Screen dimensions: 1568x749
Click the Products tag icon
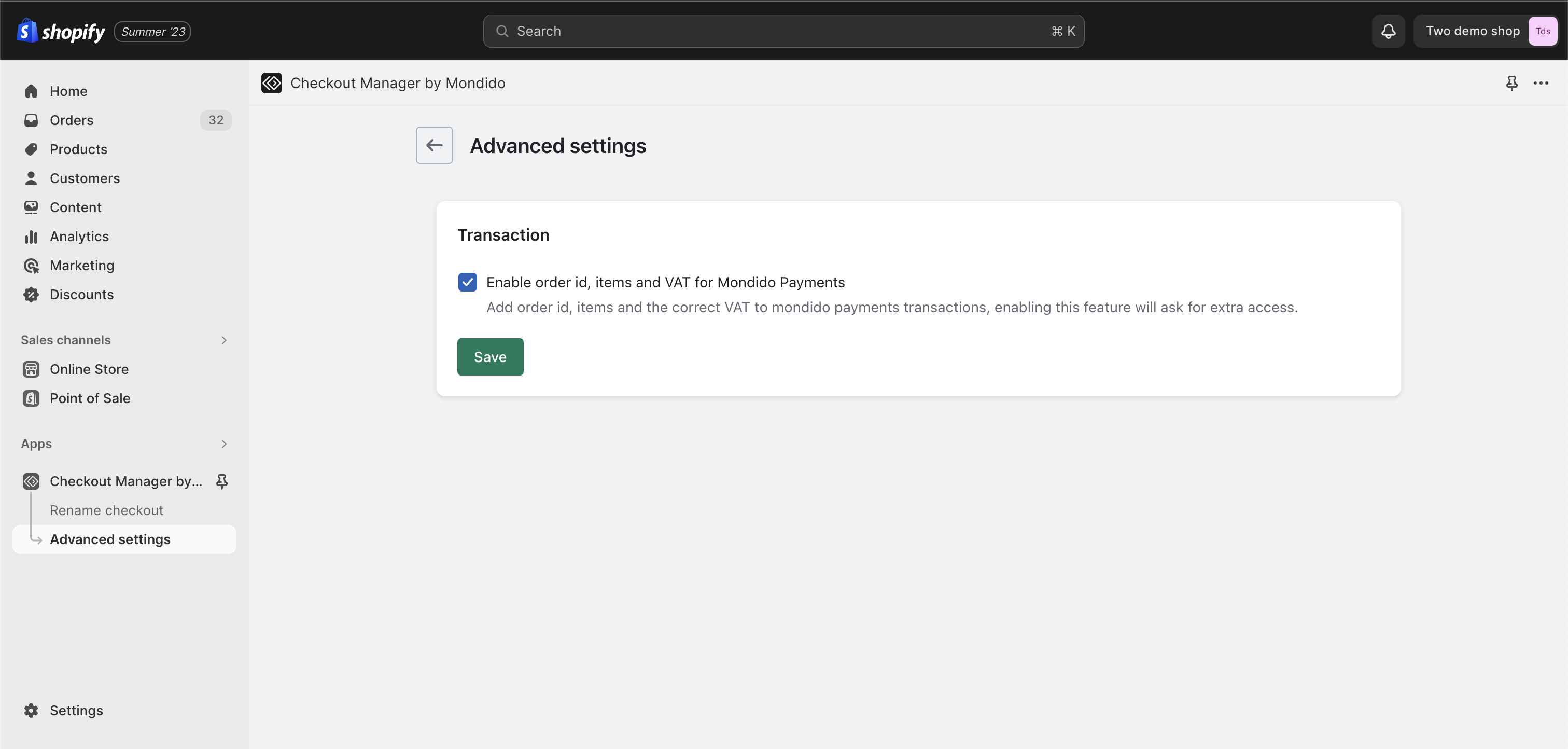[x=31, y=149]
